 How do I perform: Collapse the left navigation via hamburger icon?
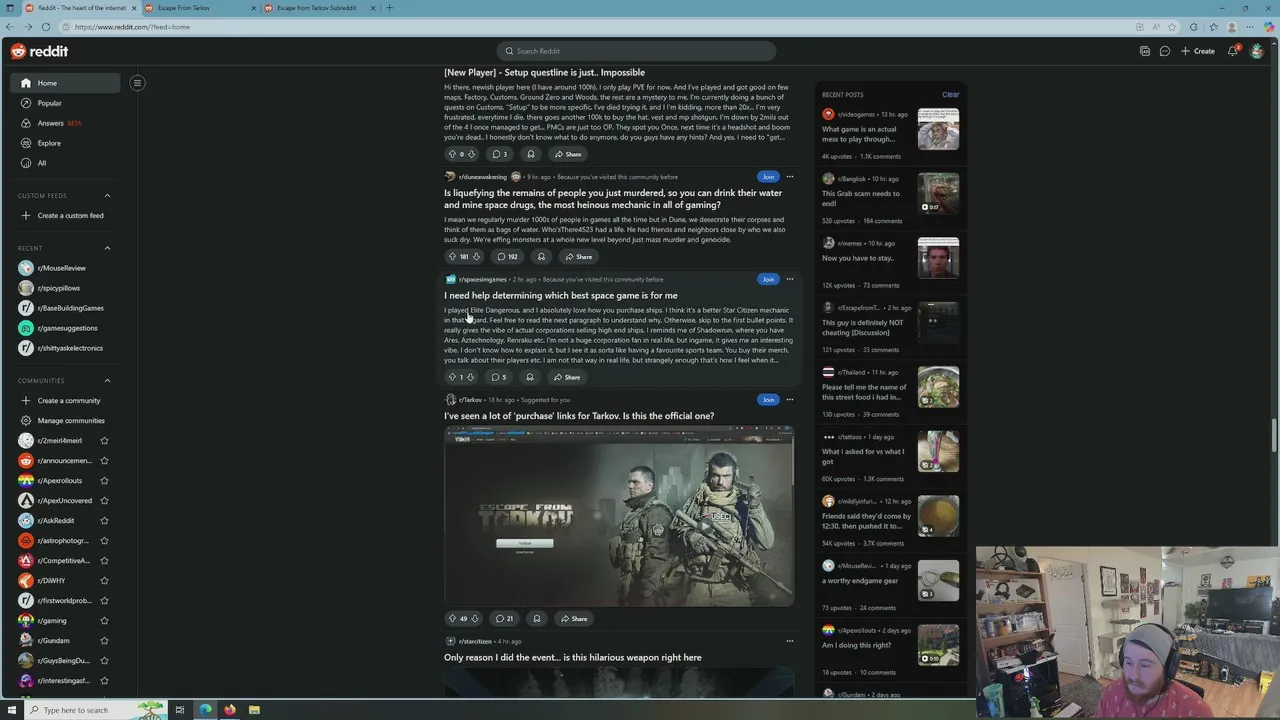point(137,83)
